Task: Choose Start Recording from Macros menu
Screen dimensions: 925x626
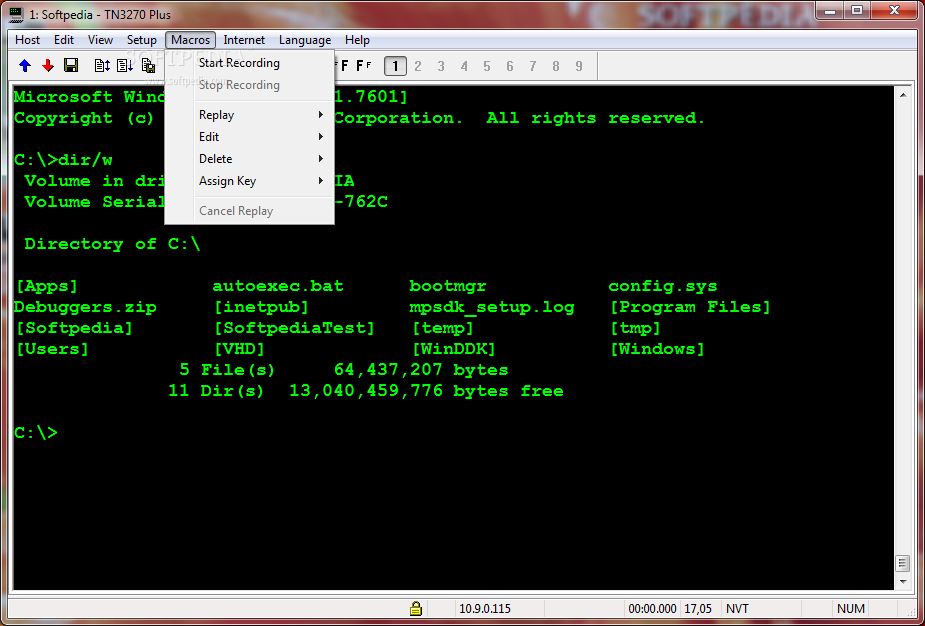Action: (250, 63)
